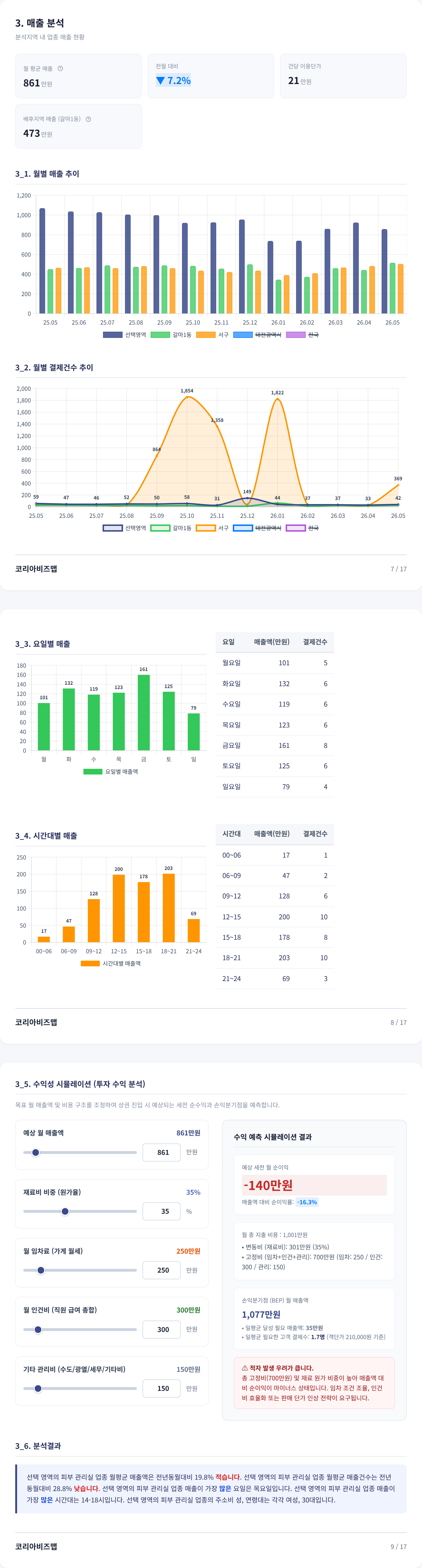Click the 건당 이용단가 card
The width and height of the screenshot is (422, 1568).
tap(343, 76)
